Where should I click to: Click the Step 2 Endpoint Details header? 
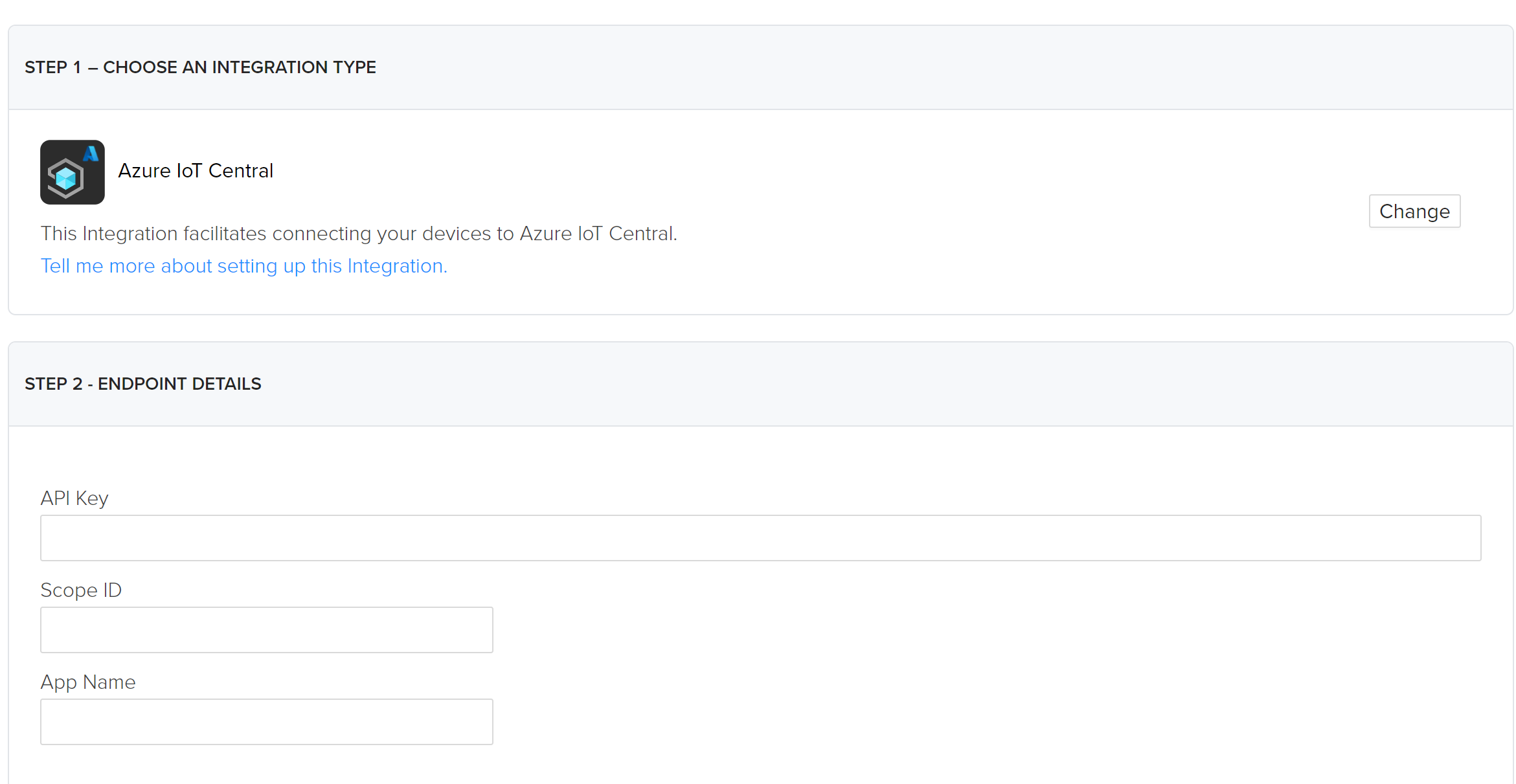[143, 383]
